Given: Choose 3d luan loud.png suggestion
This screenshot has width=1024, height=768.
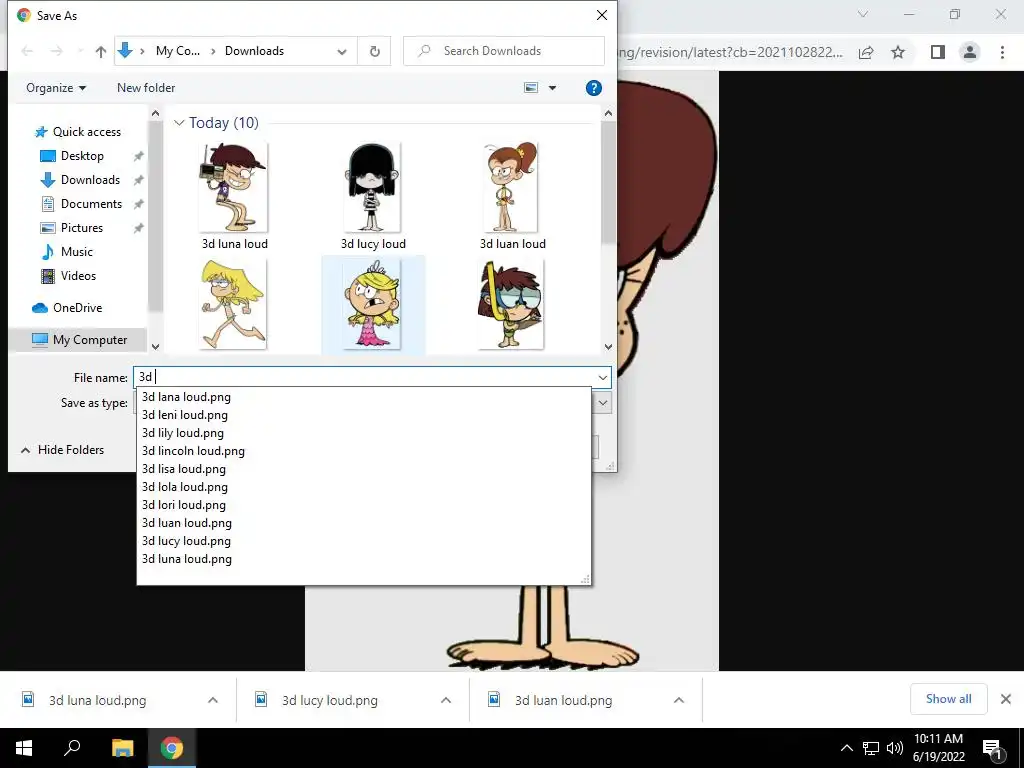Looking at the screenshot, I should (187, 523).
